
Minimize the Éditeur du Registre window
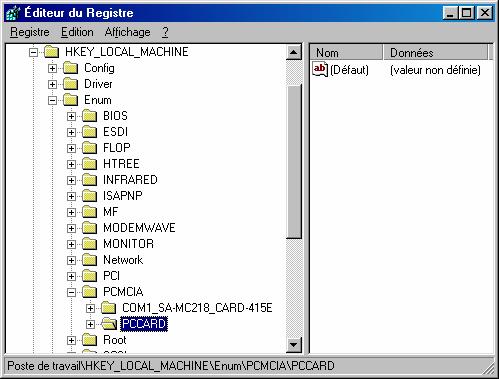pos(450,13)
